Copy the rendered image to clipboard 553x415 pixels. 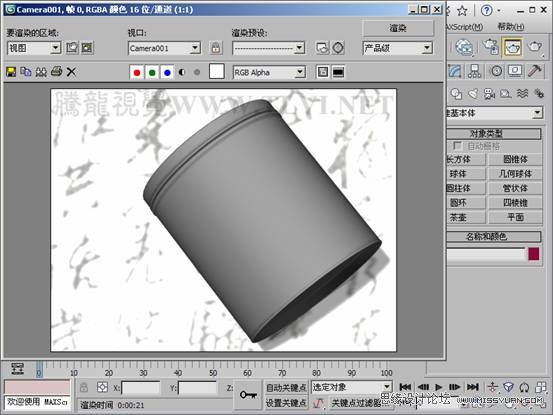[26, 72]
